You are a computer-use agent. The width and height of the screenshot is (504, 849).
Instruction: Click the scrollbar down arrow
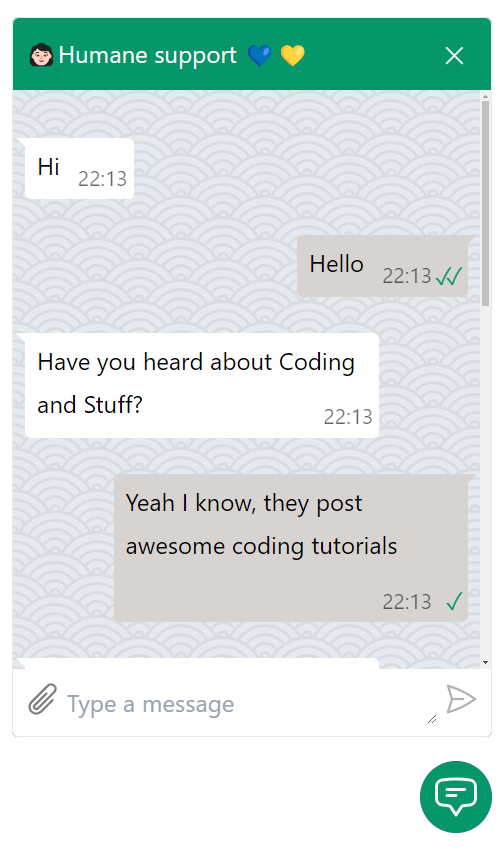tap(486, 662)
